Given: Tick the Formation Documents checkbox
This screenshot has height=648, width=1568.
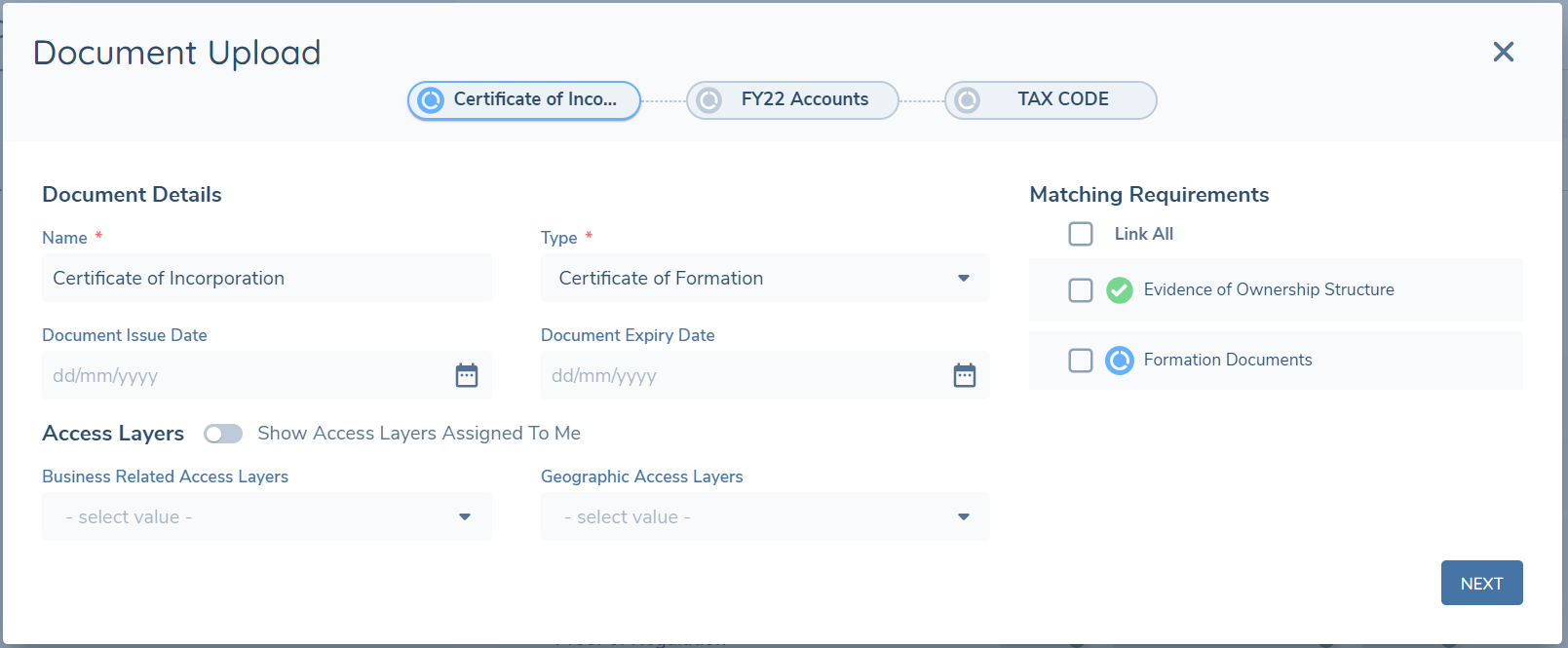Looking at the screenshot, I should [1081, 361].
